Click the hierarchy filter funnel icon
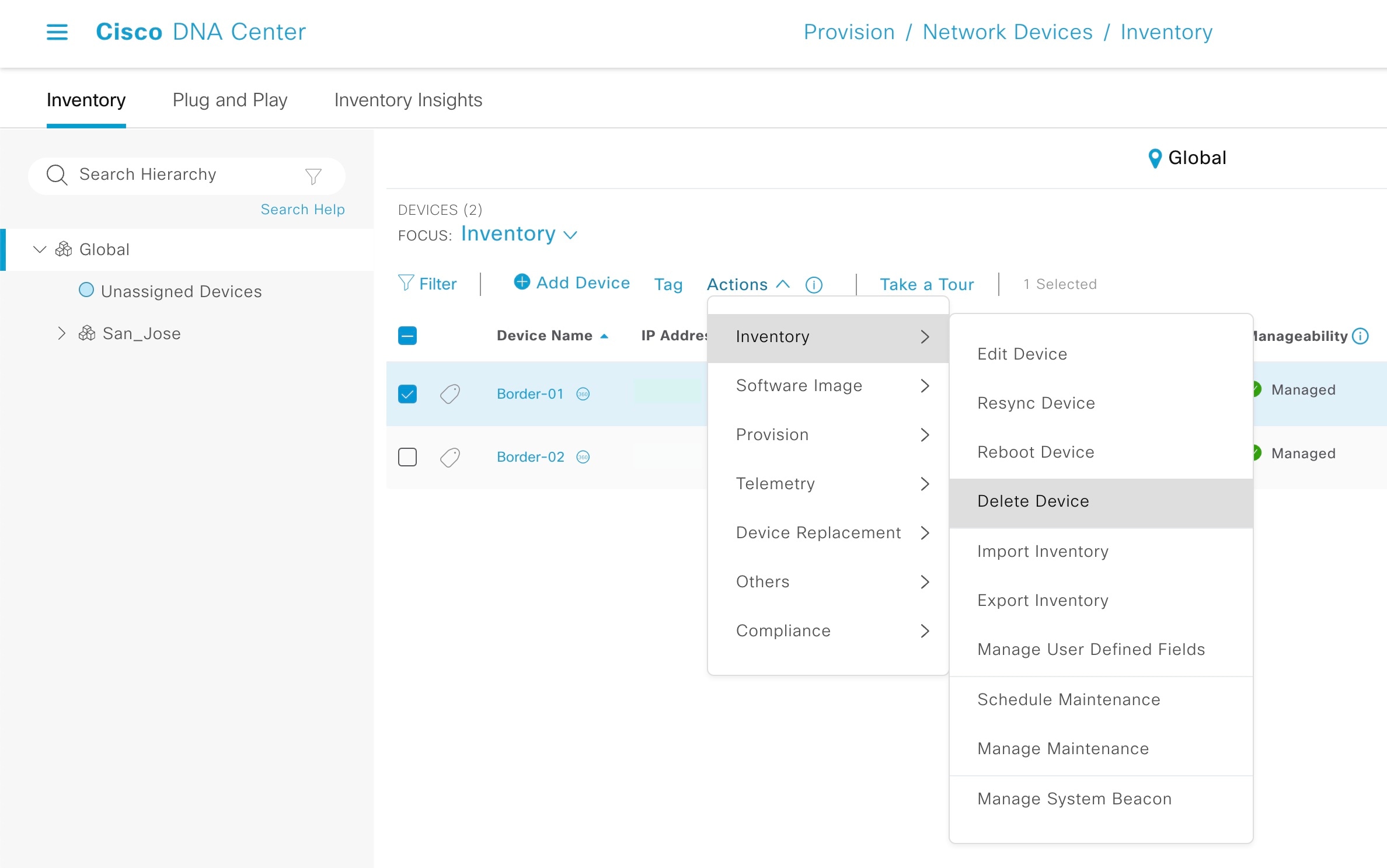Screen dimensions: 1387x868 [x=313, y=176]
